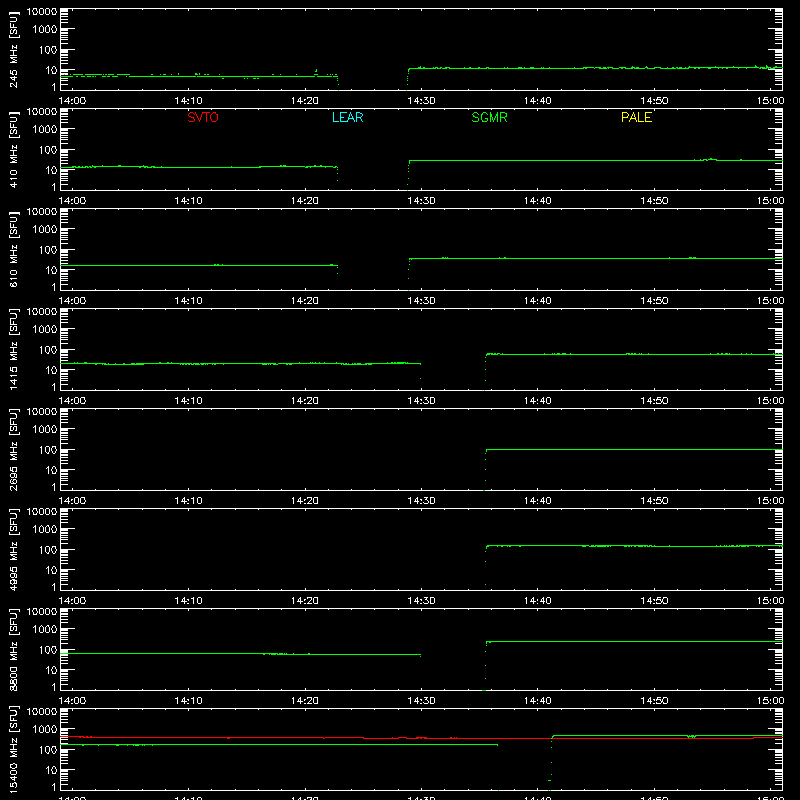Click the 10000 tick label of the 15400 MHz panel
This screenshot has height=800, width=800.
pos(42,712)
